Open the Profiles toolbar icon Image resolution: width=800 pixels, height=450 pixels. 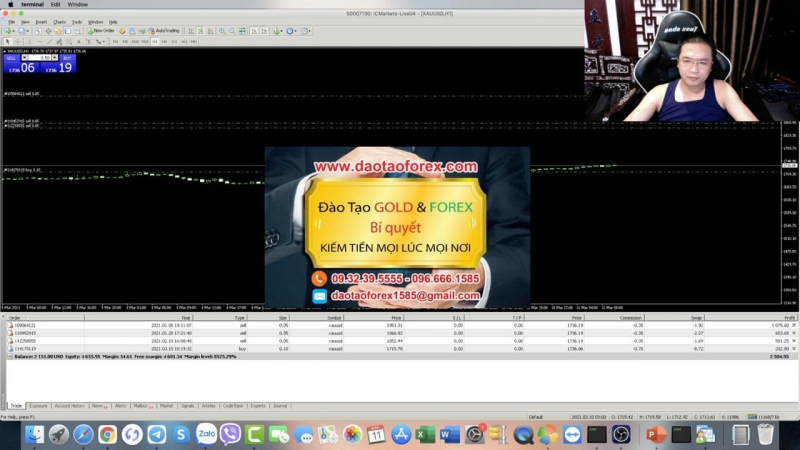[x=21, y=31]
